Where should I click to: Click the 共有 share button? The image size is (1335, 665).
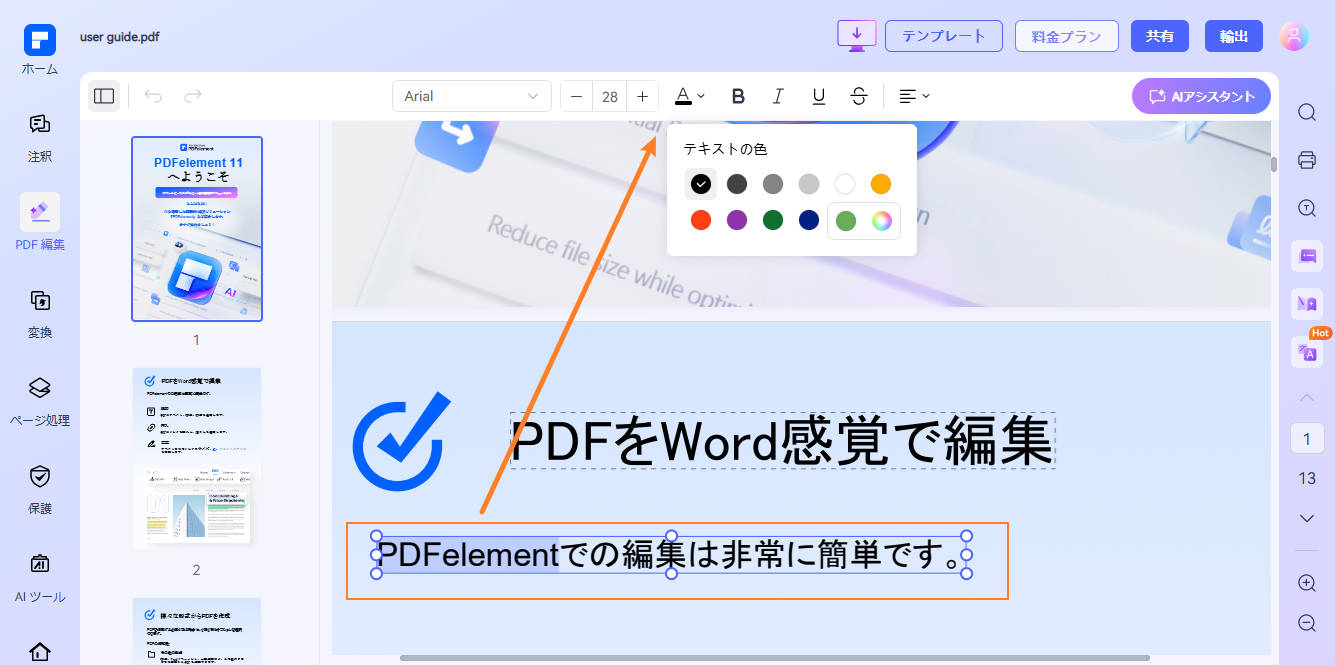click(x=1160, y=36)
